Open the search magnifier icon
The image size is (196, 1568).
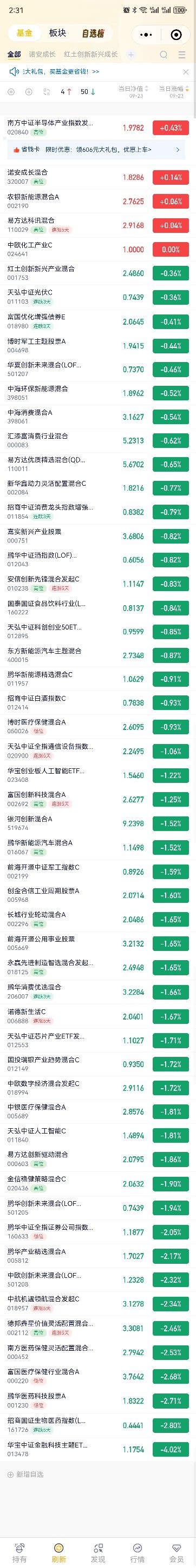(x=164, y=55)
